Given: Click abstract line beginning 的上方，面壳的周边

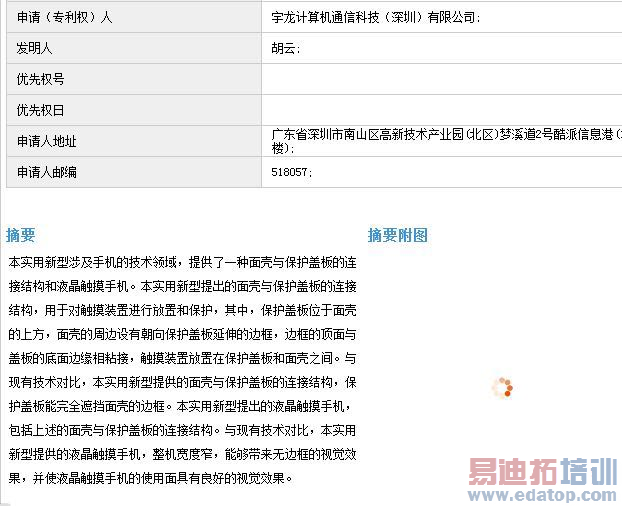Looking at the screenshot, I should pyautogui.click(x=182, y=334).
